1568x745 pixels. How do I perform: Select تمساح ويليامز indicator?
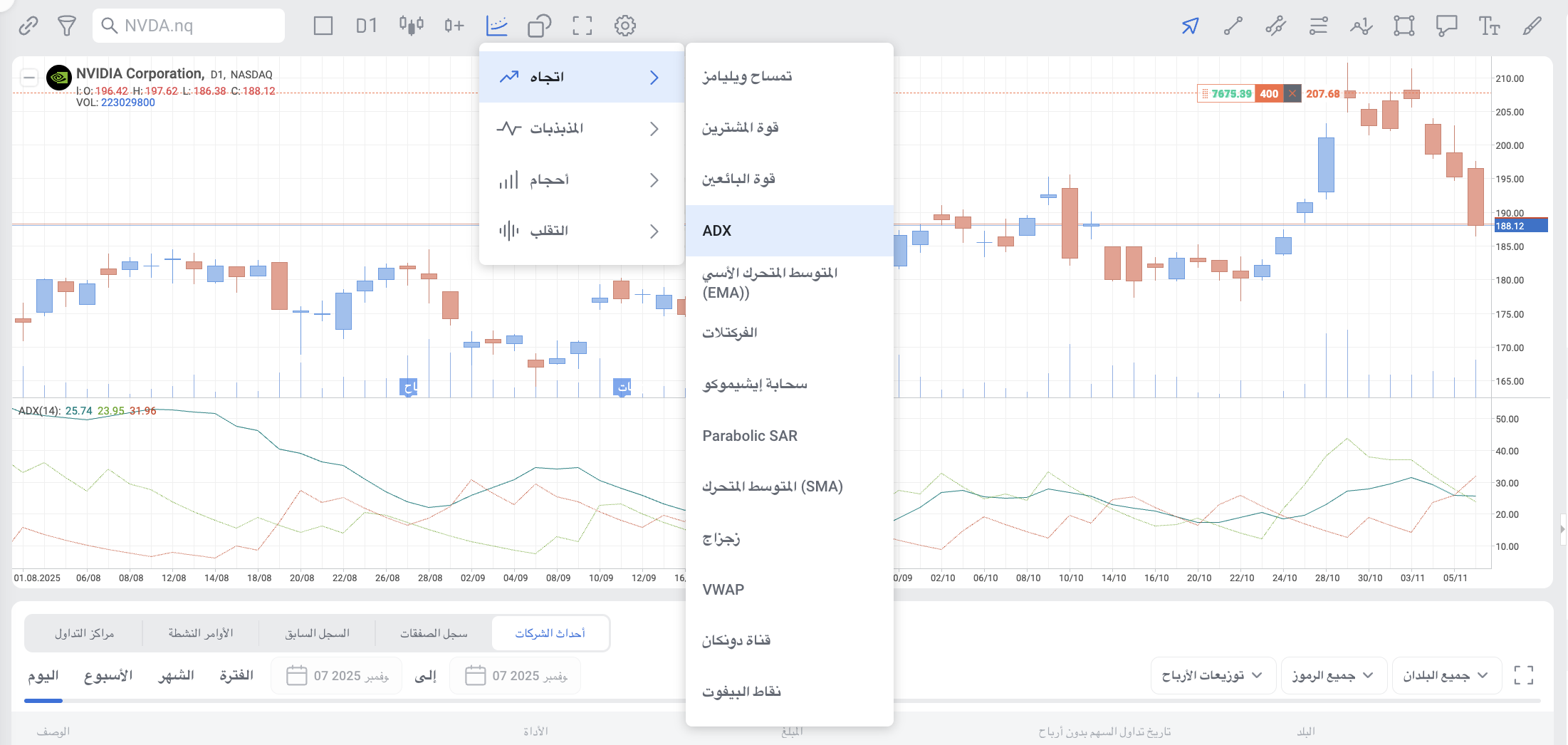(790, 76)
